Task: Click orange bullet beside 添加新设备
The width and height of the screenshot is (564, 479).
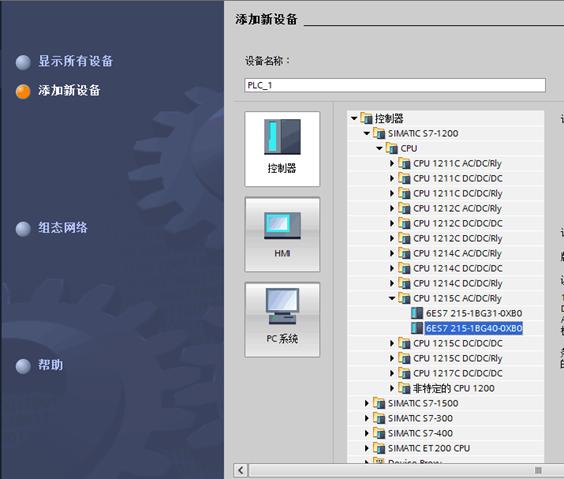Action: tap(23, 91)
